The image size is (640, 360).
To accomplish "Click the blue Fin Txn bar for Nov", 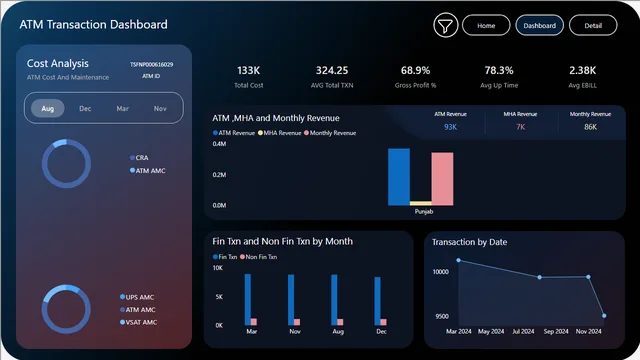I will (x=291, y=300).
